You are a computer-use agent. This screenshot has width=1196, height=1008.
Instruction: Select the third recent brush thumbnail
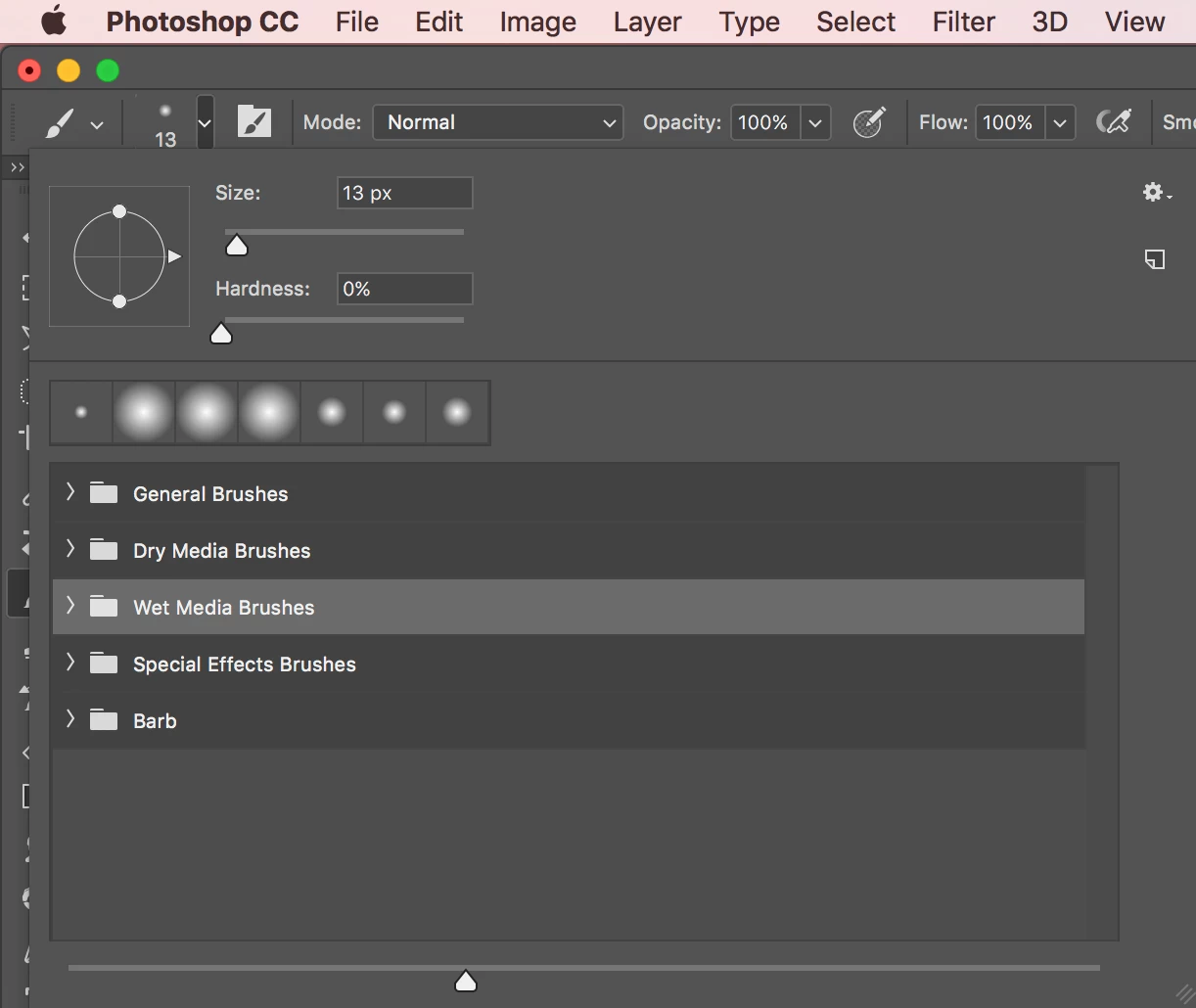click(207, 412)
